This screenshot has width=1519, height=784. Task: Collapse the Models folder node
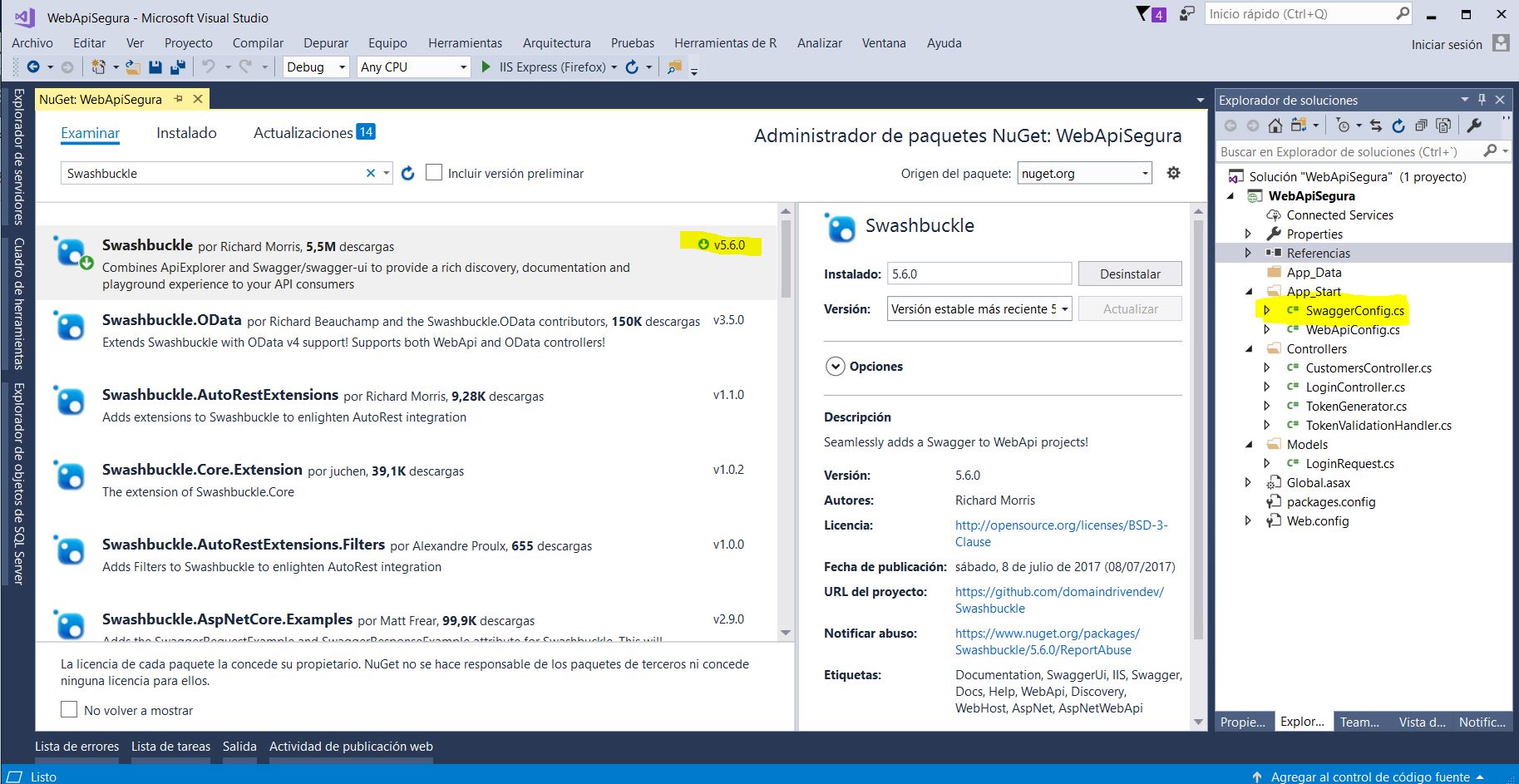coord(1248,445)
